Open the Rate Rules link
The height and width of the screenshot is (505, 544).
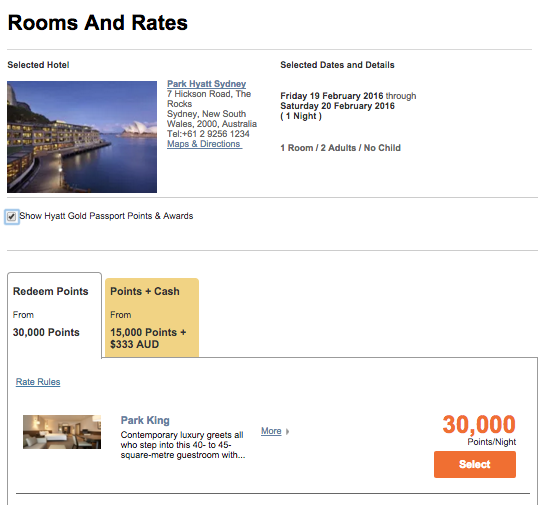point(38,382)
